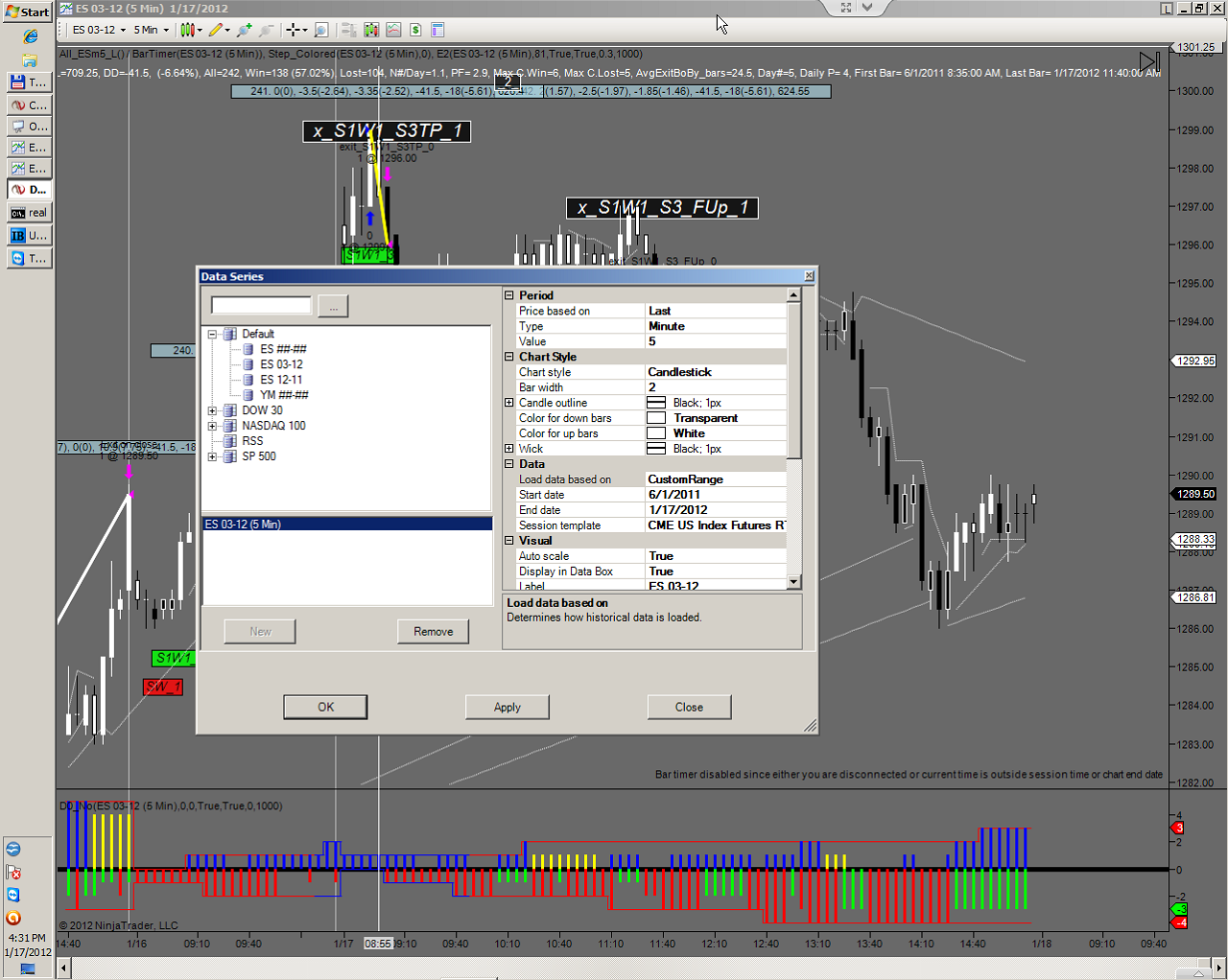1228x980 pixels.
Task: Click the Load data based on CustomRange value
Action: point(716,479)
